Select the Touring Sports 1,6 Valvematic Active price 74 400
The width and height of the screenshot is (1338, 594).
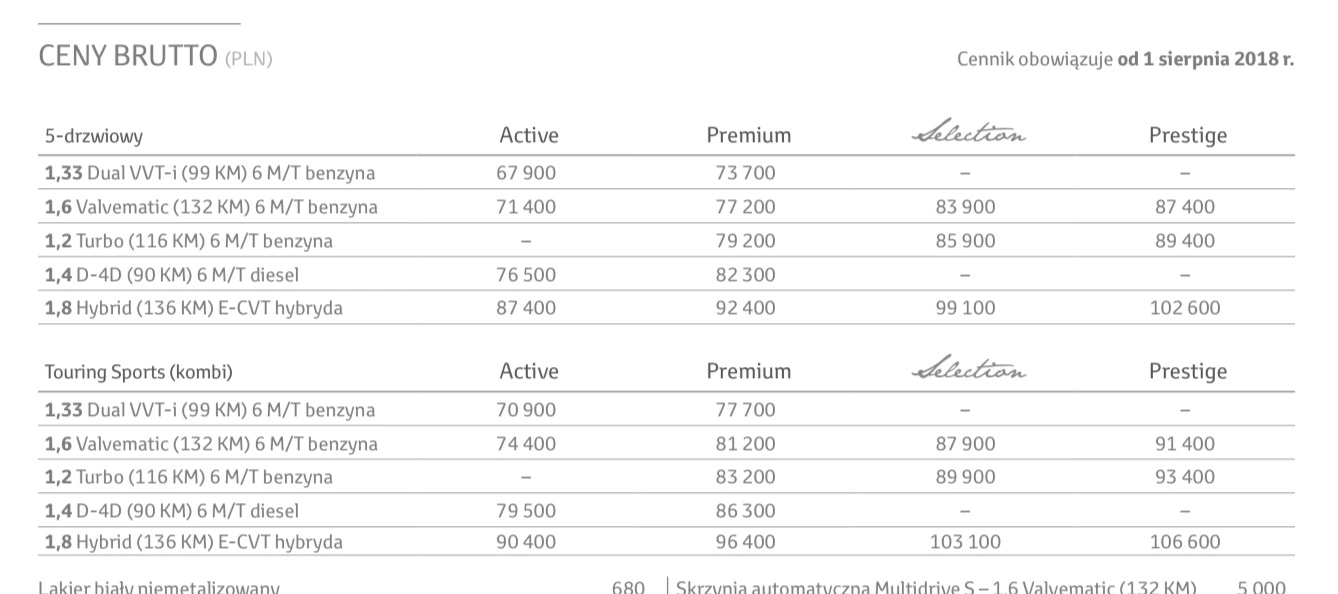[526, 444]
